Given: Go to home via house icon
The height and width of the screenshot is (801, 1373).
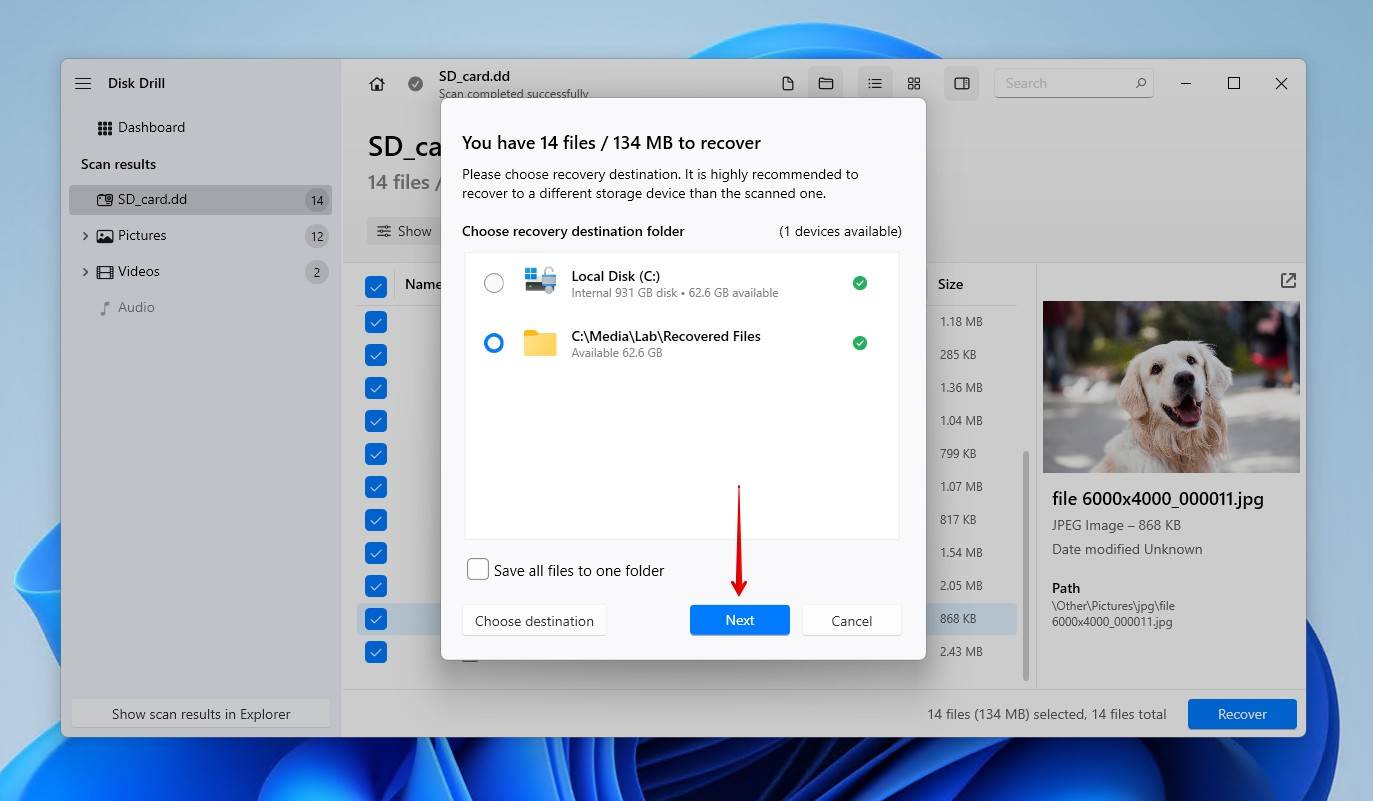Looking at the screenshot, I should [x=377, y=84].
